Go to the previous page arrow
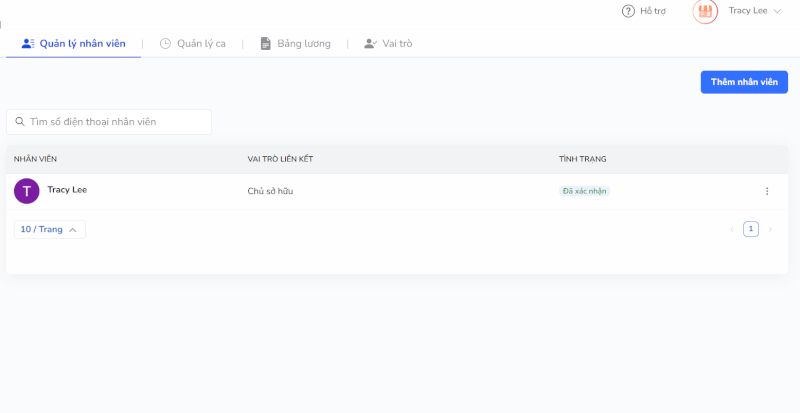Viewport: 800px width, 413px height. [x=732, y=229]
